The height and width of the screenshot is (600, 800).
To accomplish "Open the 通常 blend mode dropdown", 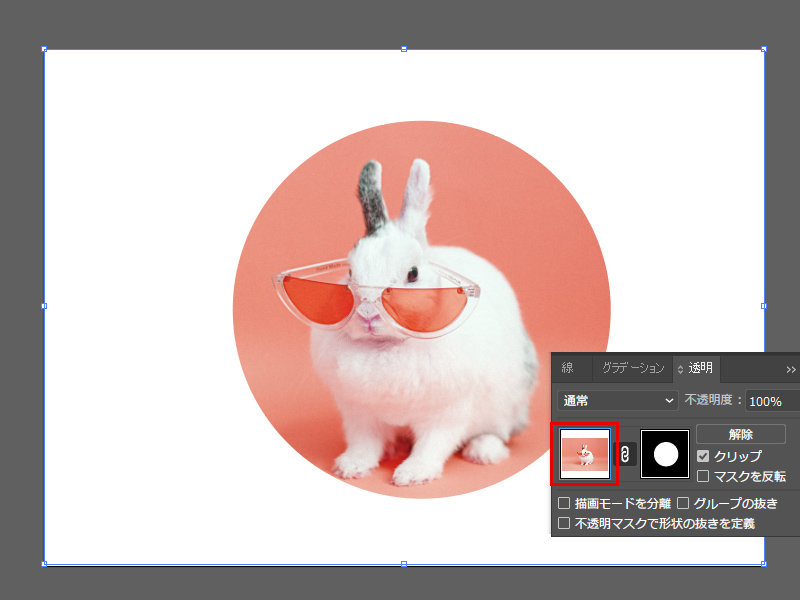I will [x=615, y=401].
